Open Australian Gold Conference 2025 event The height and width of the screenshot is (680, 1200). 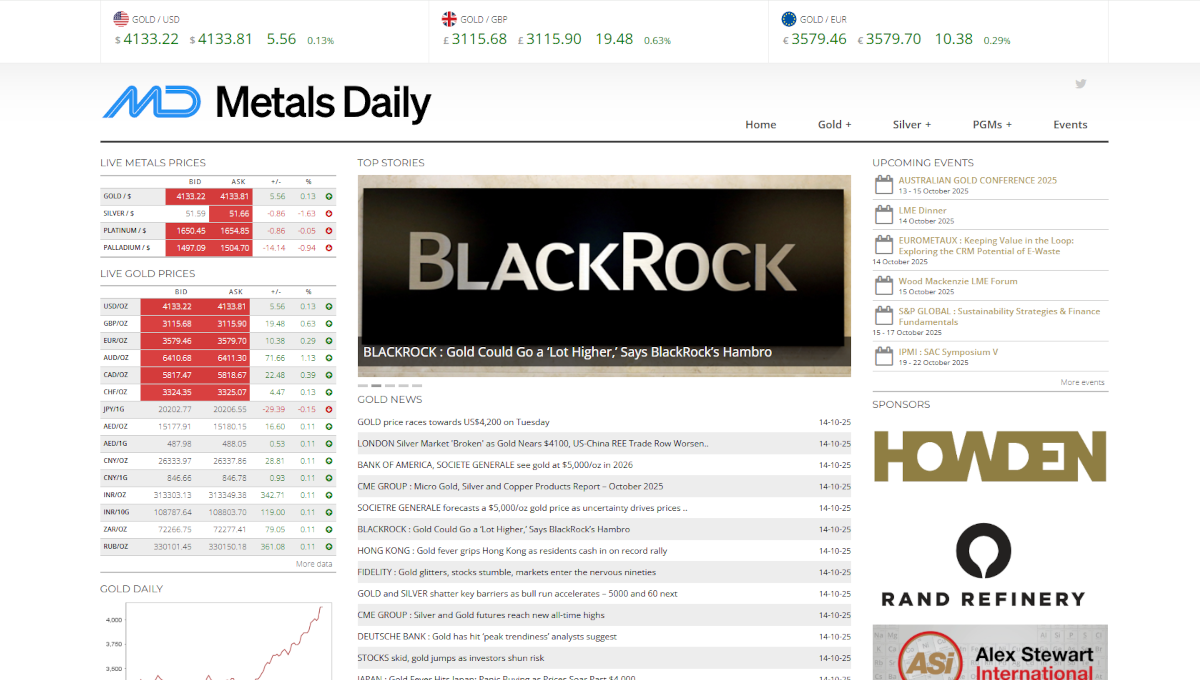pos(977,180)
